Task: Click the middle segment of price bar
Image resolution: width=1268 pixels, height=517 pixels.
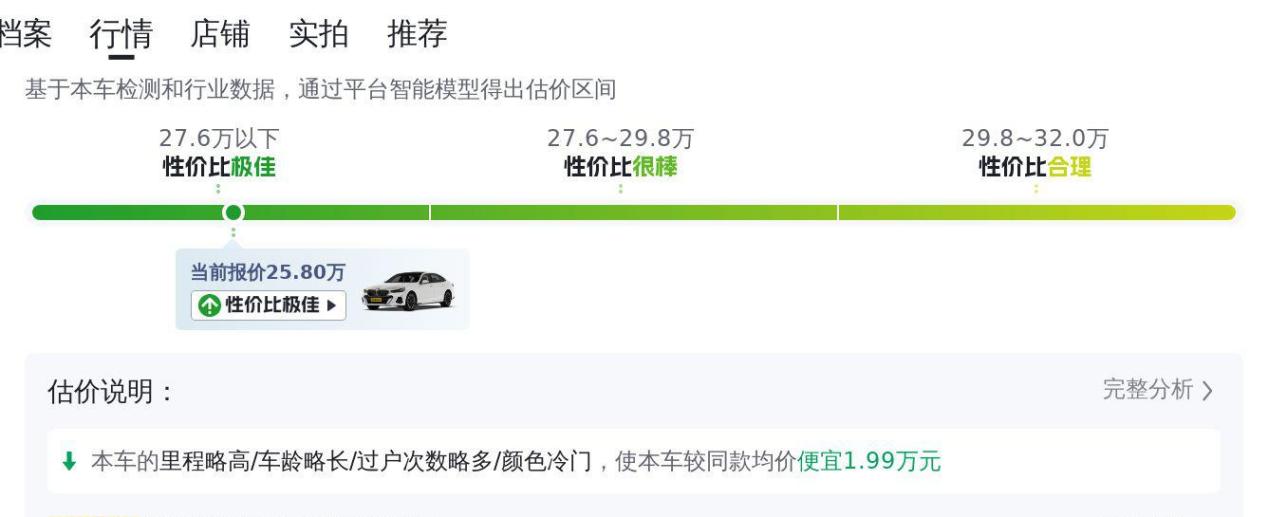Action: (x=634, y=212)
